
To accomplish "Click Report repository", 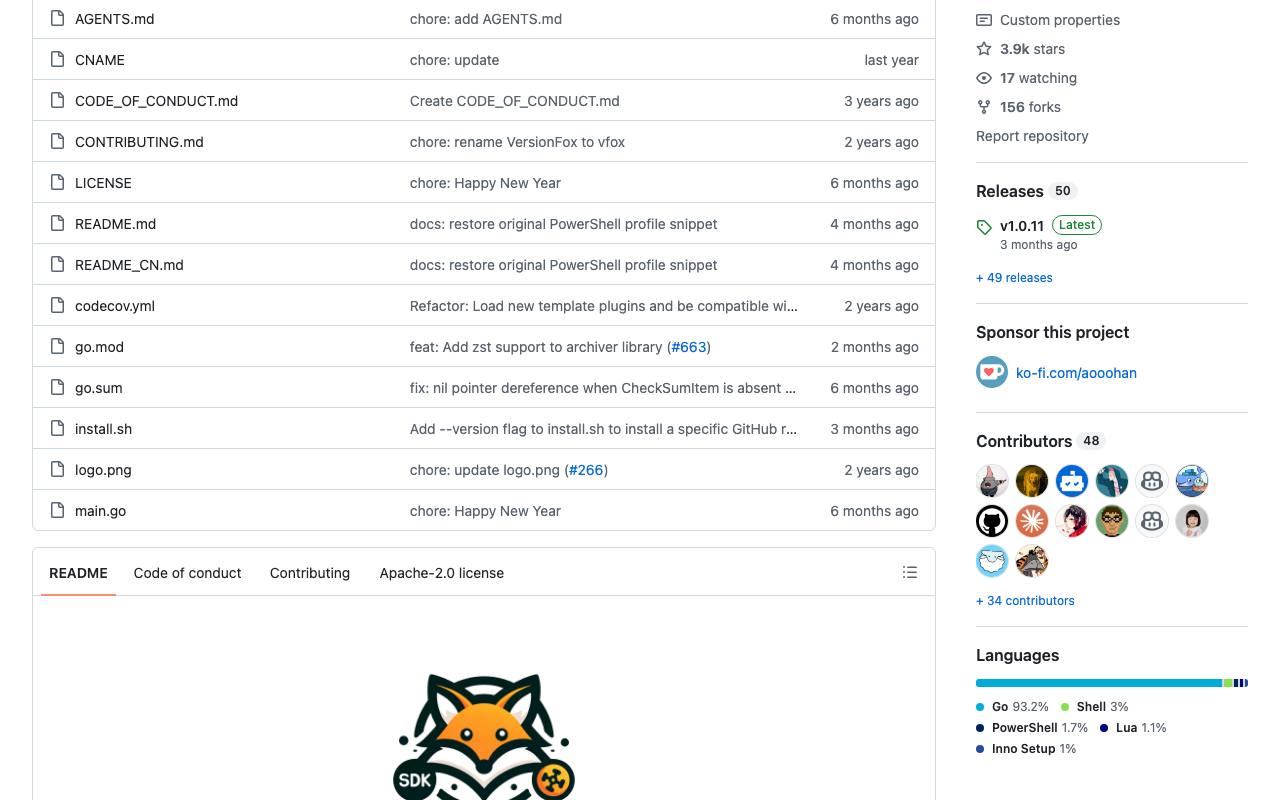I will (1032, 136).
